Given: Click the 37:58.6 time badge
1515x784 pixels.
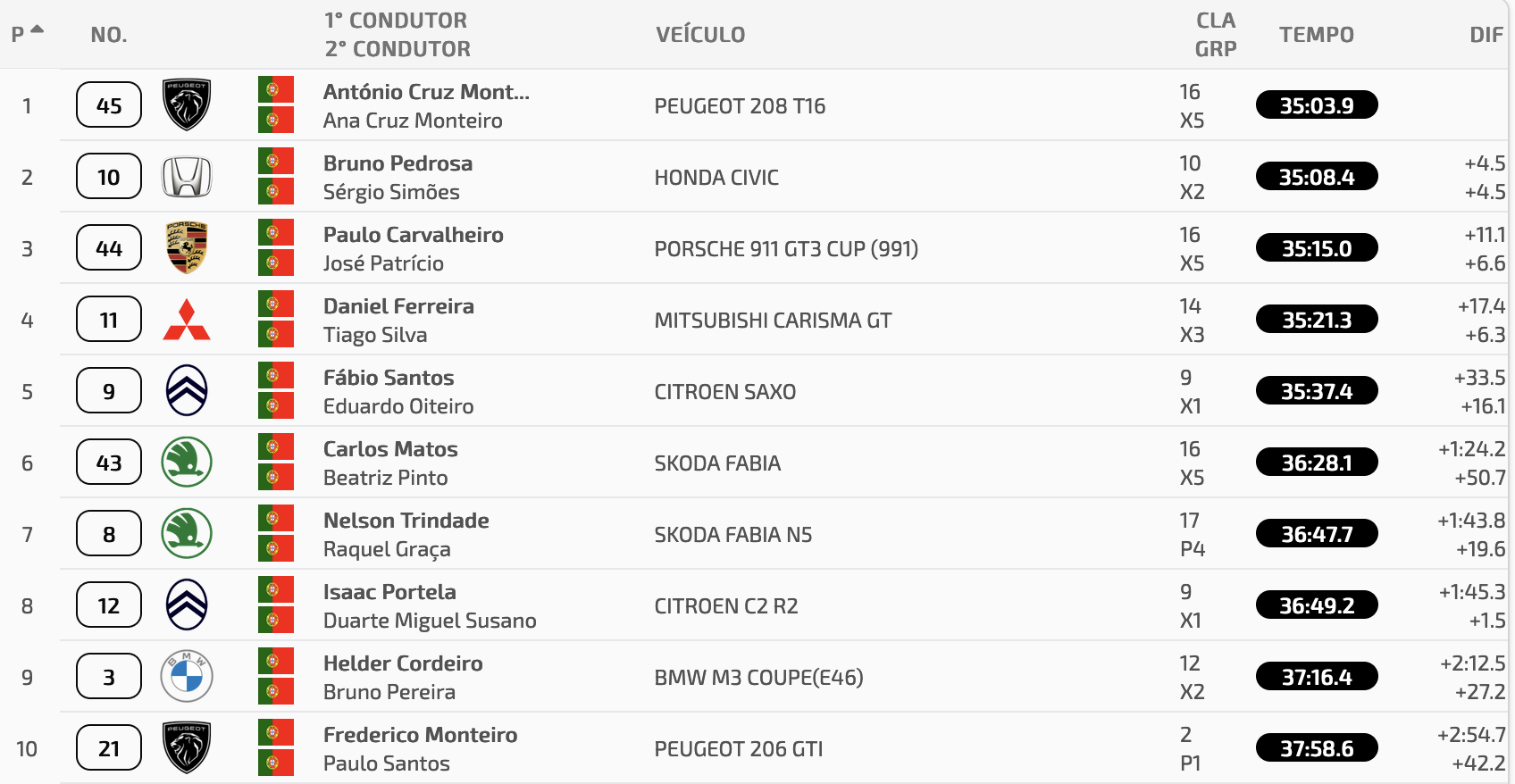Looking at the screenshot, I should (x=1317, y=748).
